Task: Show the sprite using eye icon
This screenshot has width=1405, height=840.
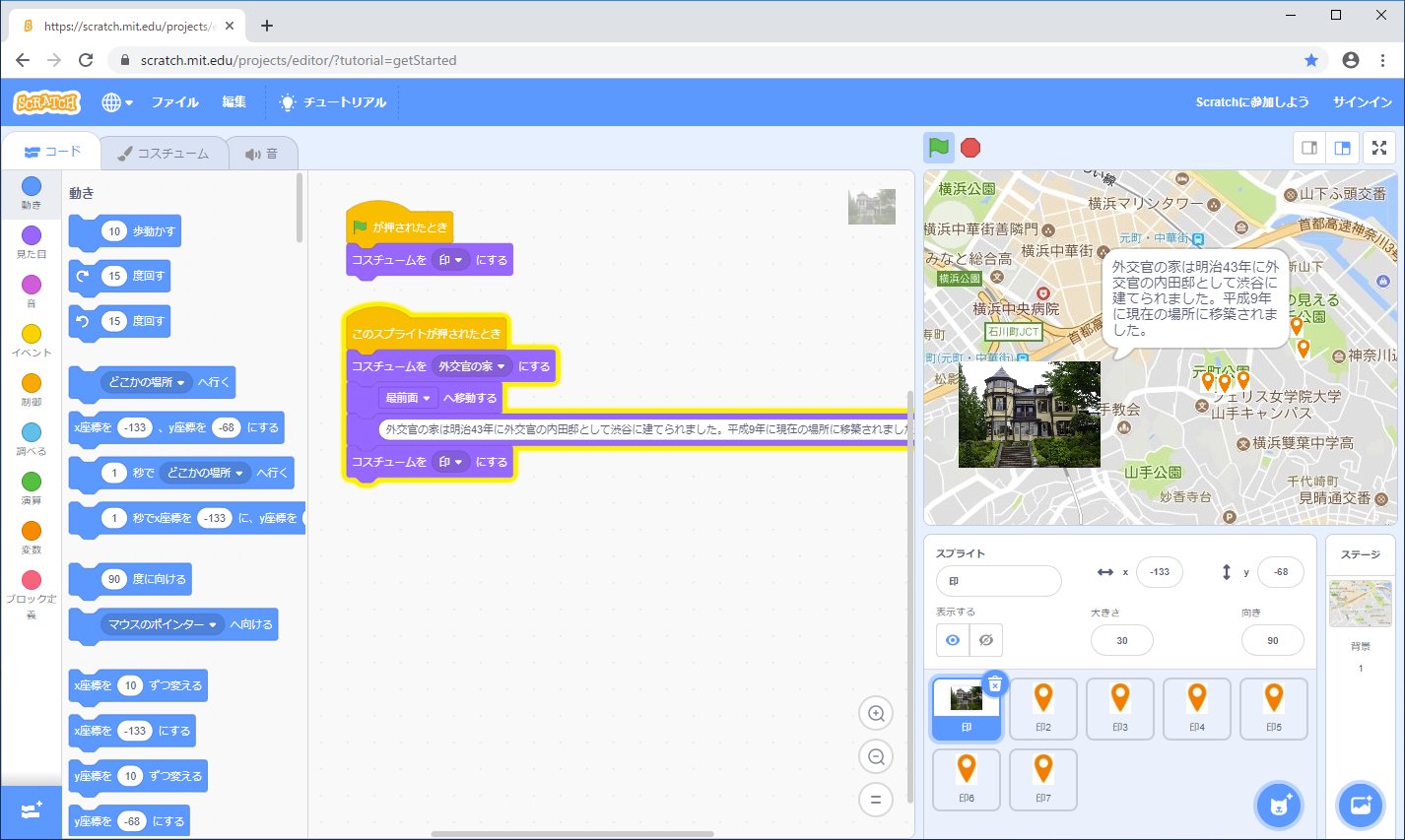Action: tap(953, 640)
